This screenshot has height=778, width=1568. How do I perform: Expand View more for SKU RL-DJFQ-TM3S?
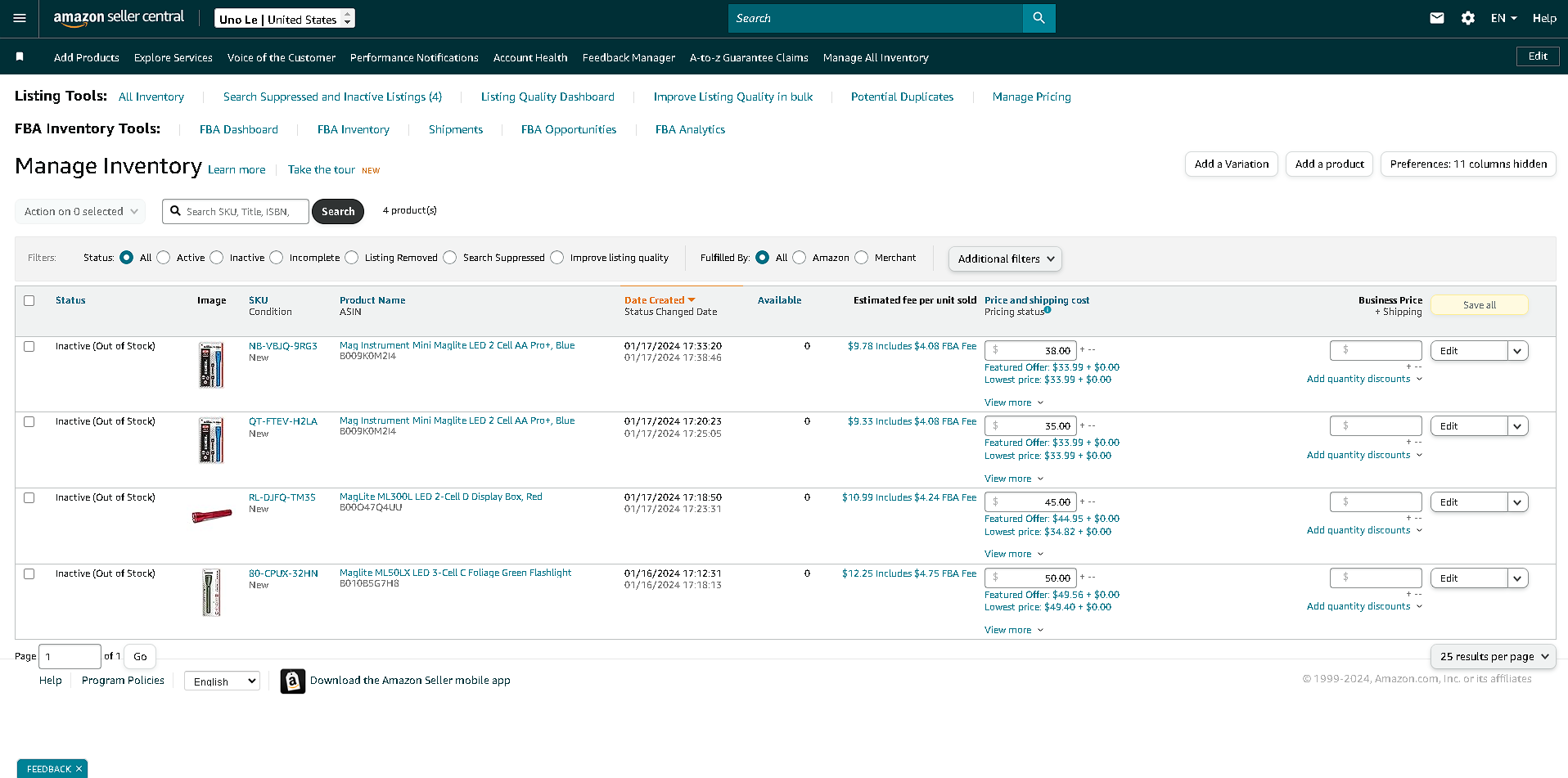(1014, 554)
